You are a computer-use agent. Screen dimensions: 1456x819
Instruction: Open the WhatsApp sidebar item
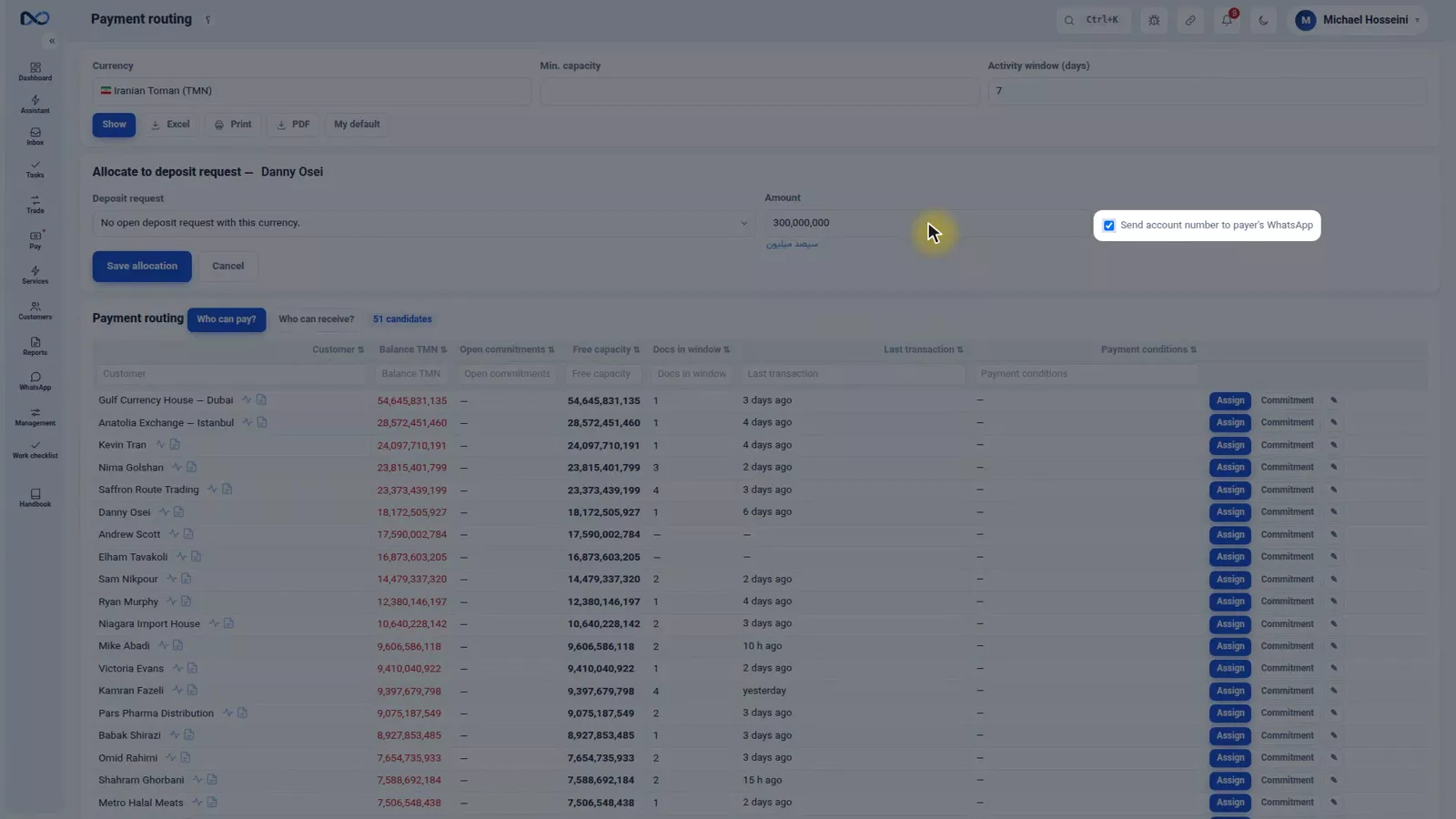pyautogui.click(x=35, y=381)
